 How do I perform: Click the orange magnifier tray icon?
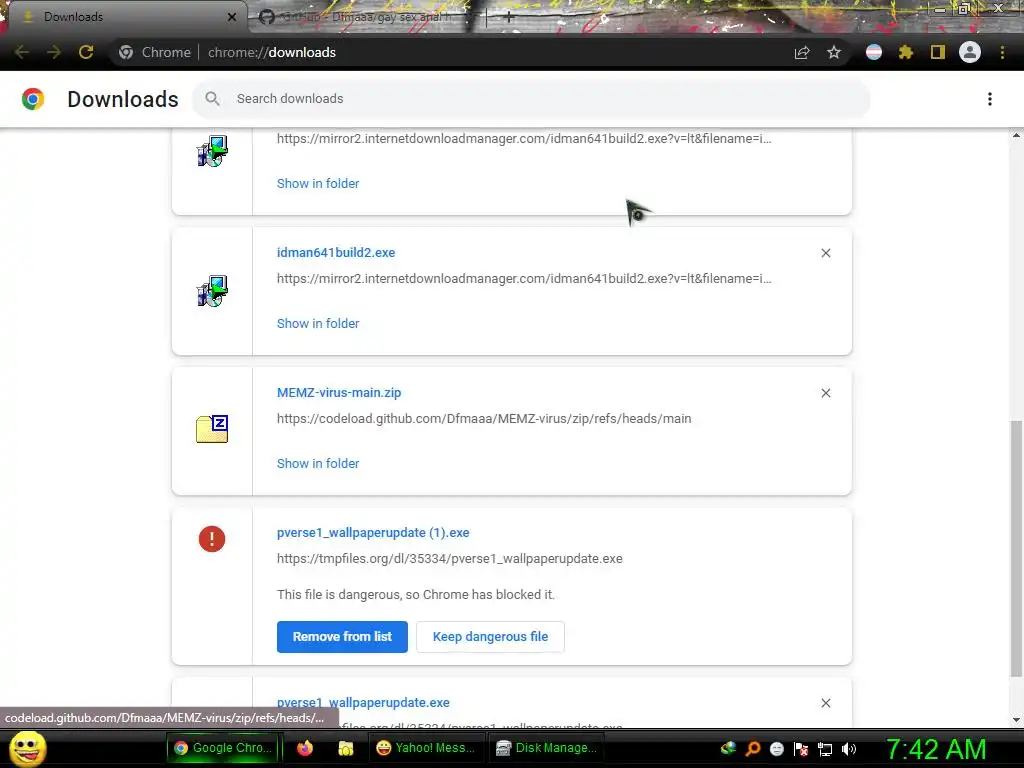click(x=752, y=749)
